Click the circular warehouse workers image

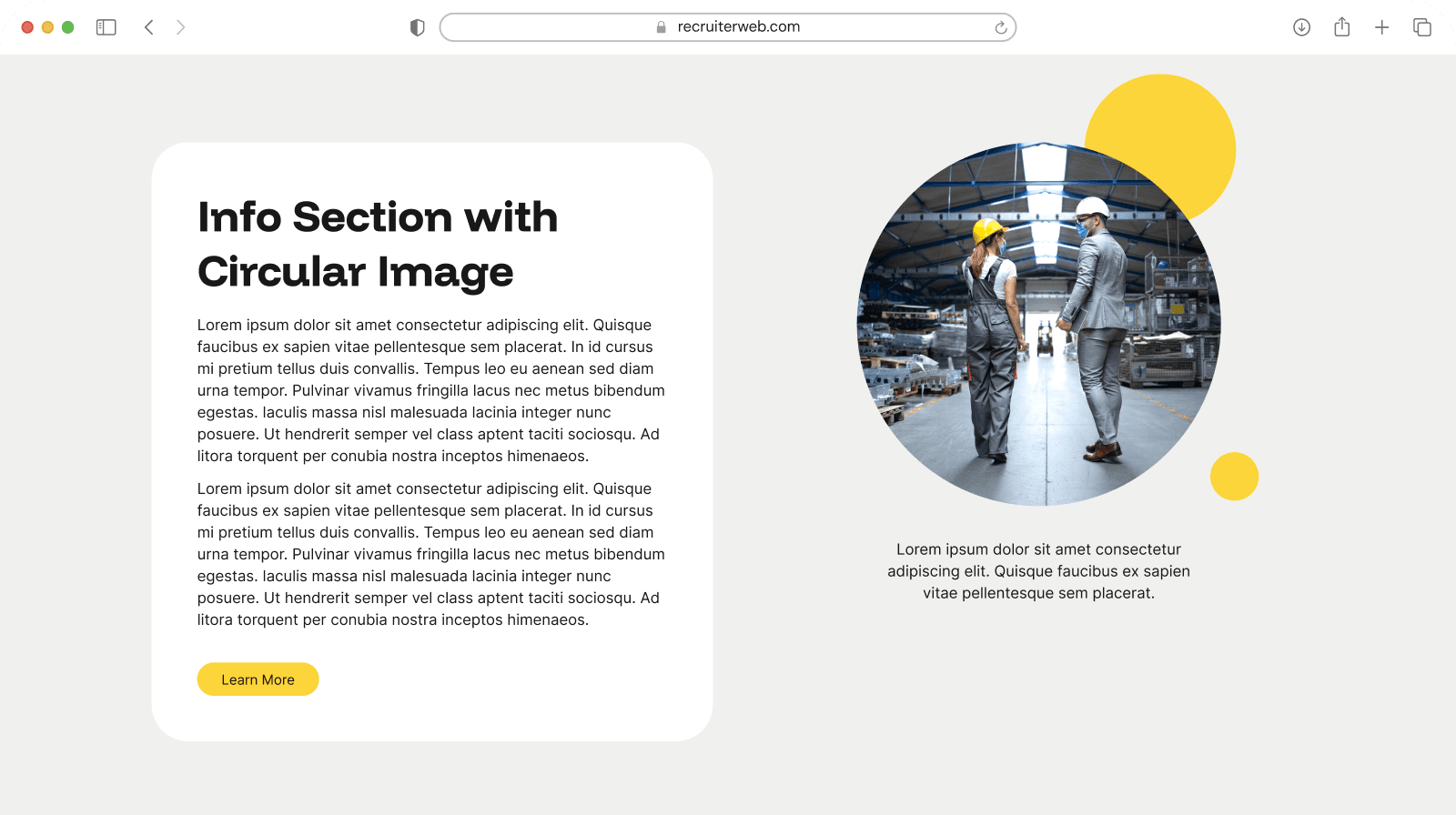1038,325
